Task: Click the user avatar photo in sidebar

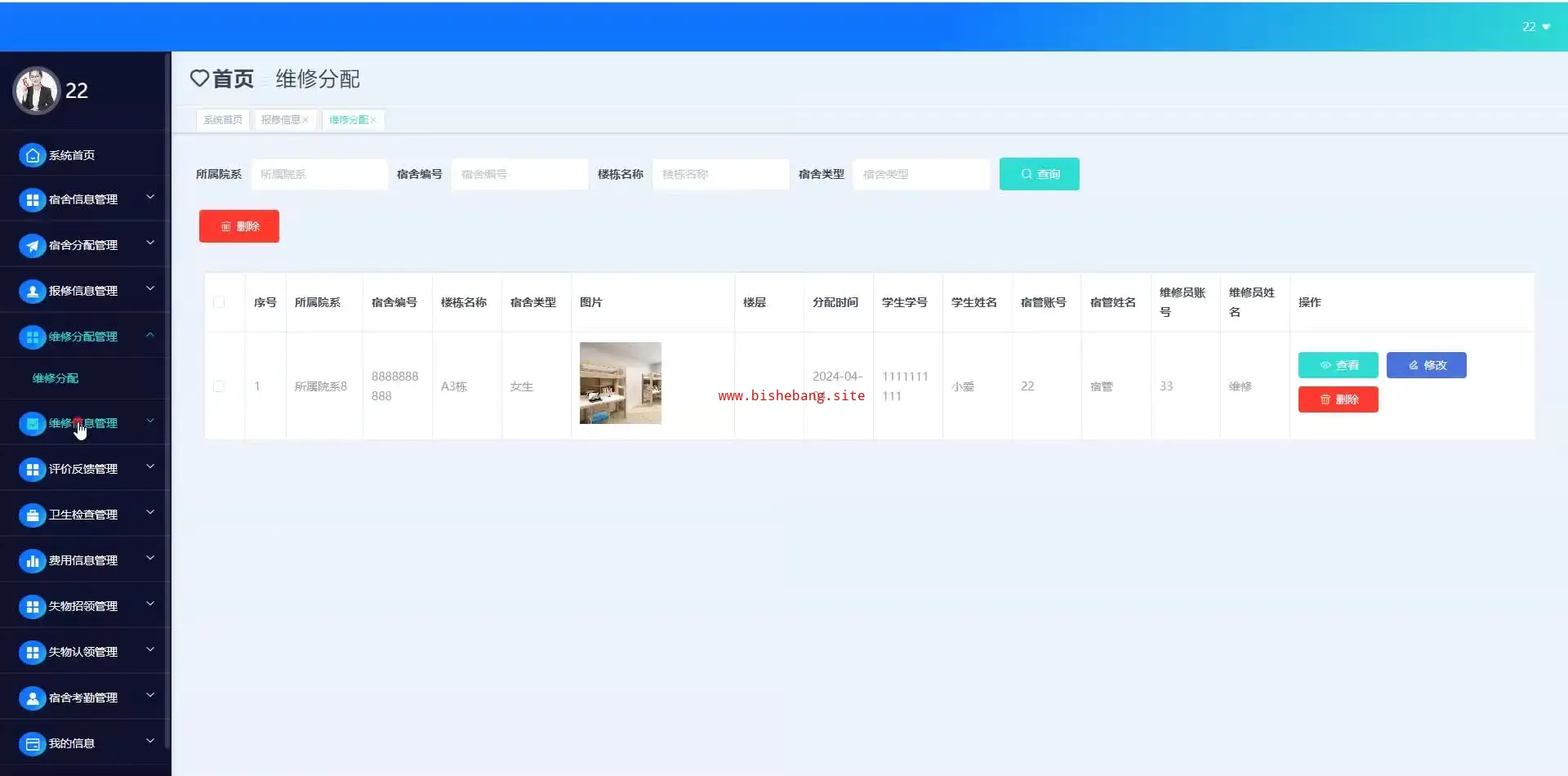Action: click(x=36, y=91)
